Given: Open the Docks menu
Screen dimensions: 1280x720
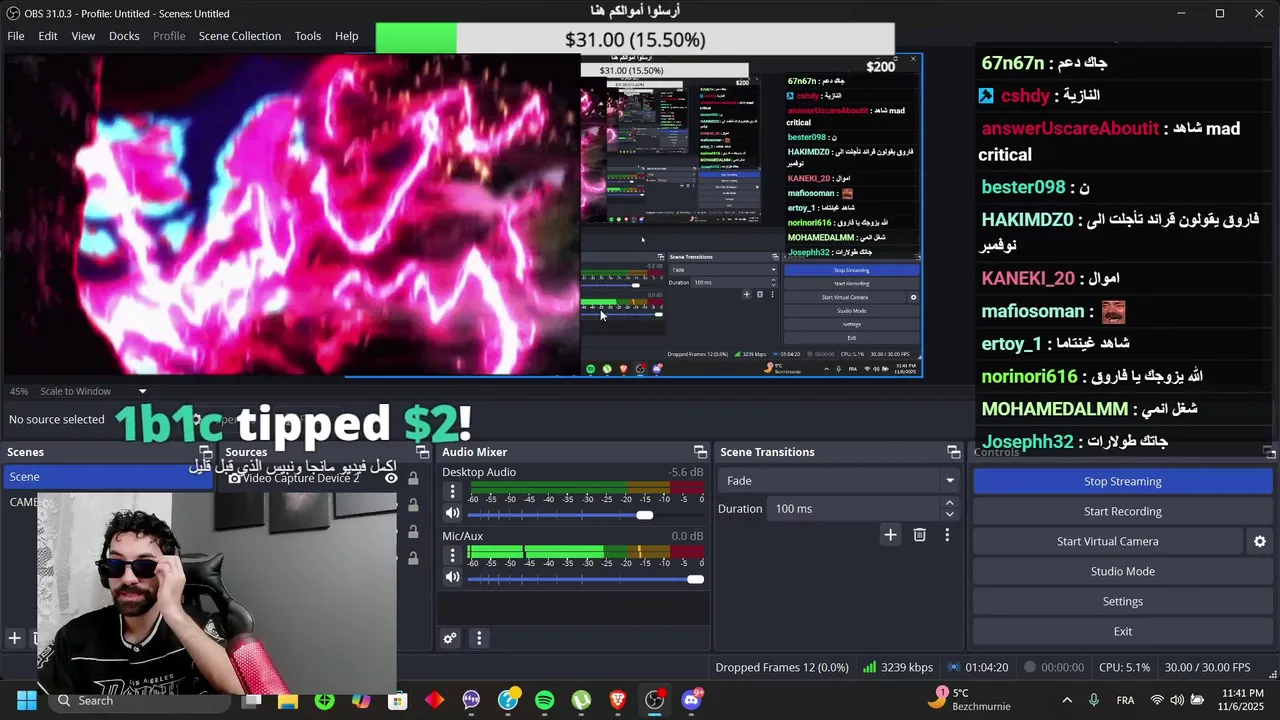Looking at the screenshot, I should (x=124, y=36).
